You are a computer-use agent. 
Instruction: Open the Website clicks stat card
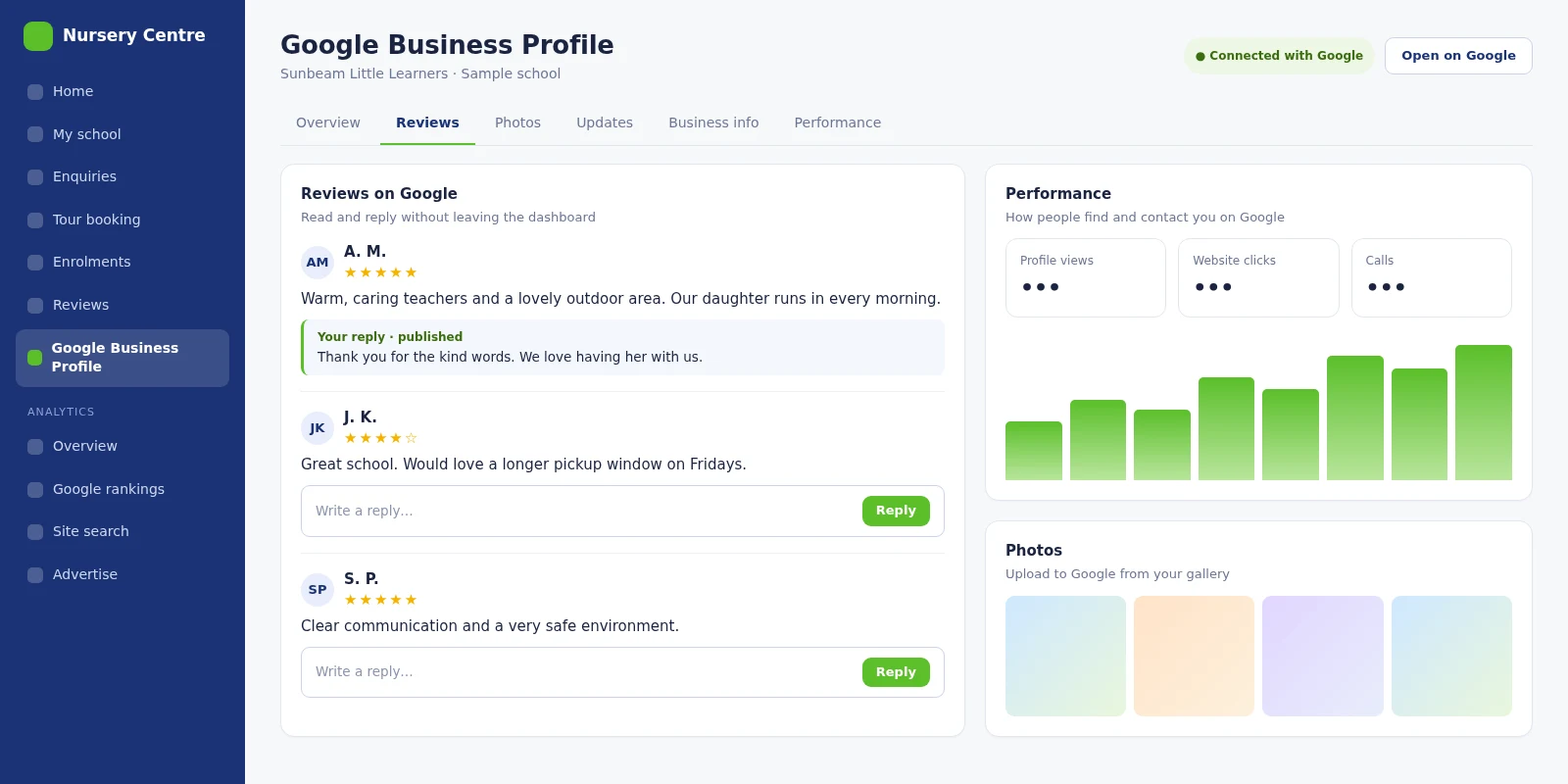1258,277
